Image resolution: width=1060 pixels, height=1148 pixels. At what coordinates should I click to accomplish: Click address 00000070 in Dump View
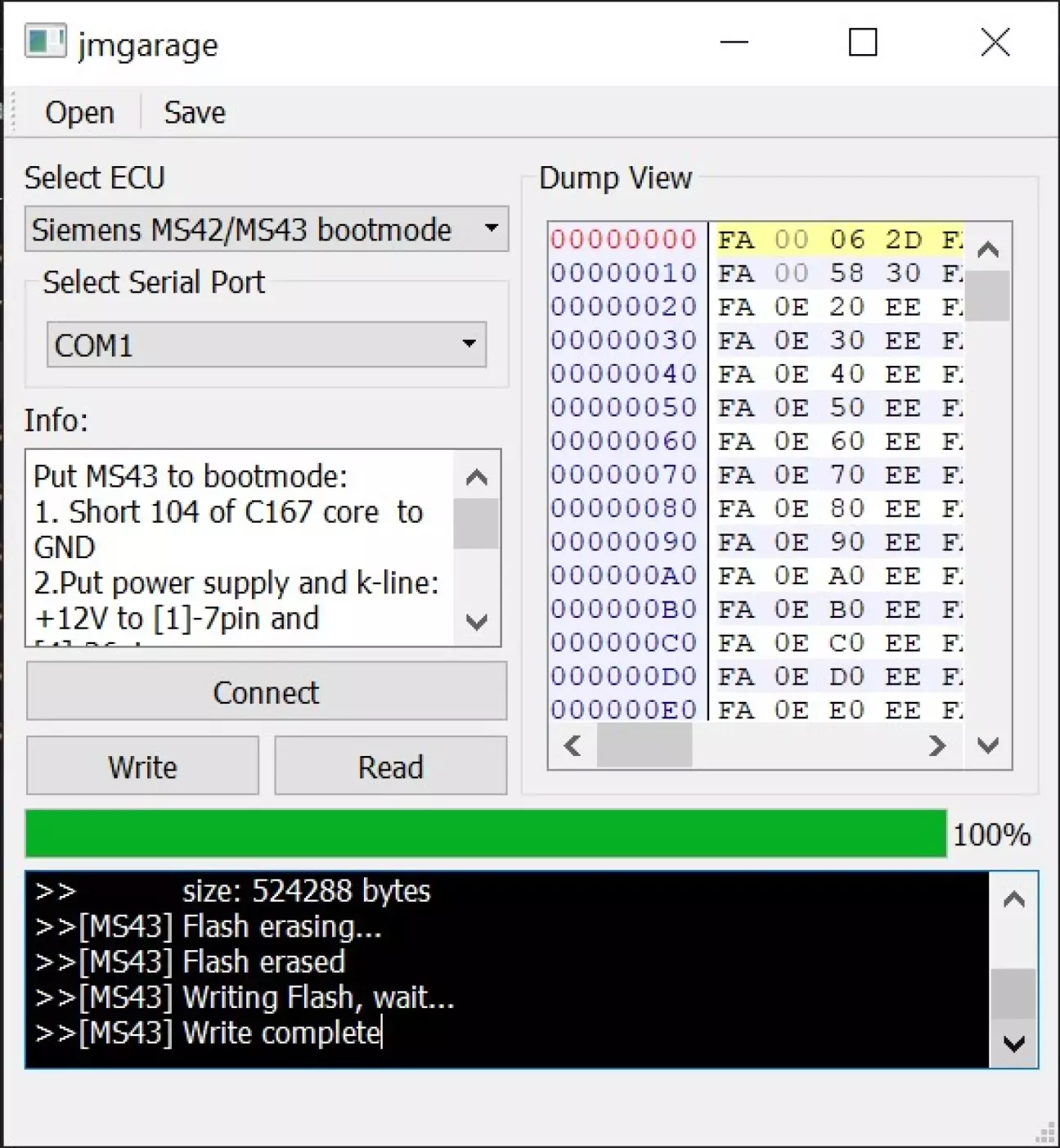(x=623, y=475)
